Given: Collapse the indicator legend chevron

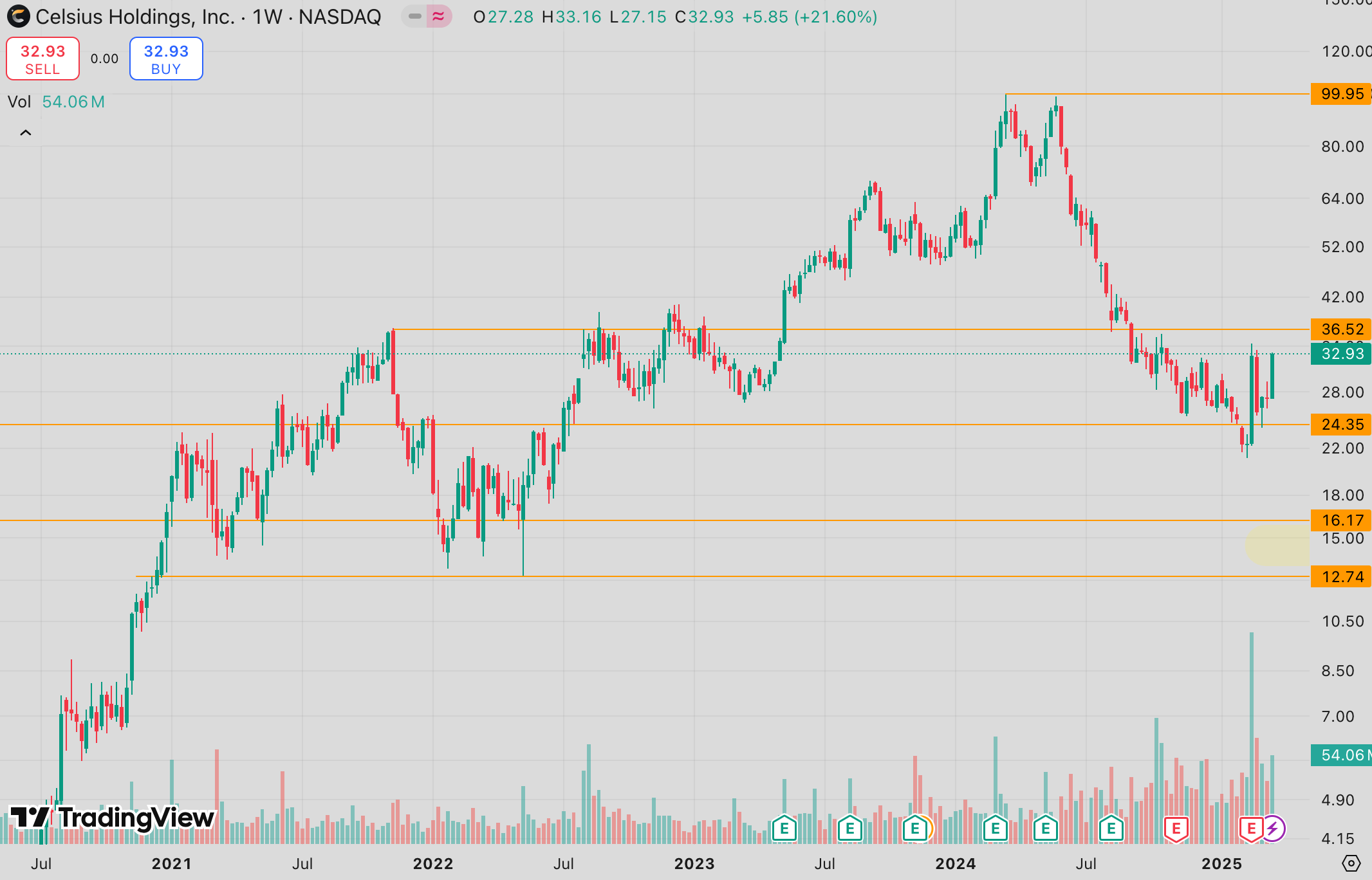Looking at the screenshot, I should pos(26,133).
